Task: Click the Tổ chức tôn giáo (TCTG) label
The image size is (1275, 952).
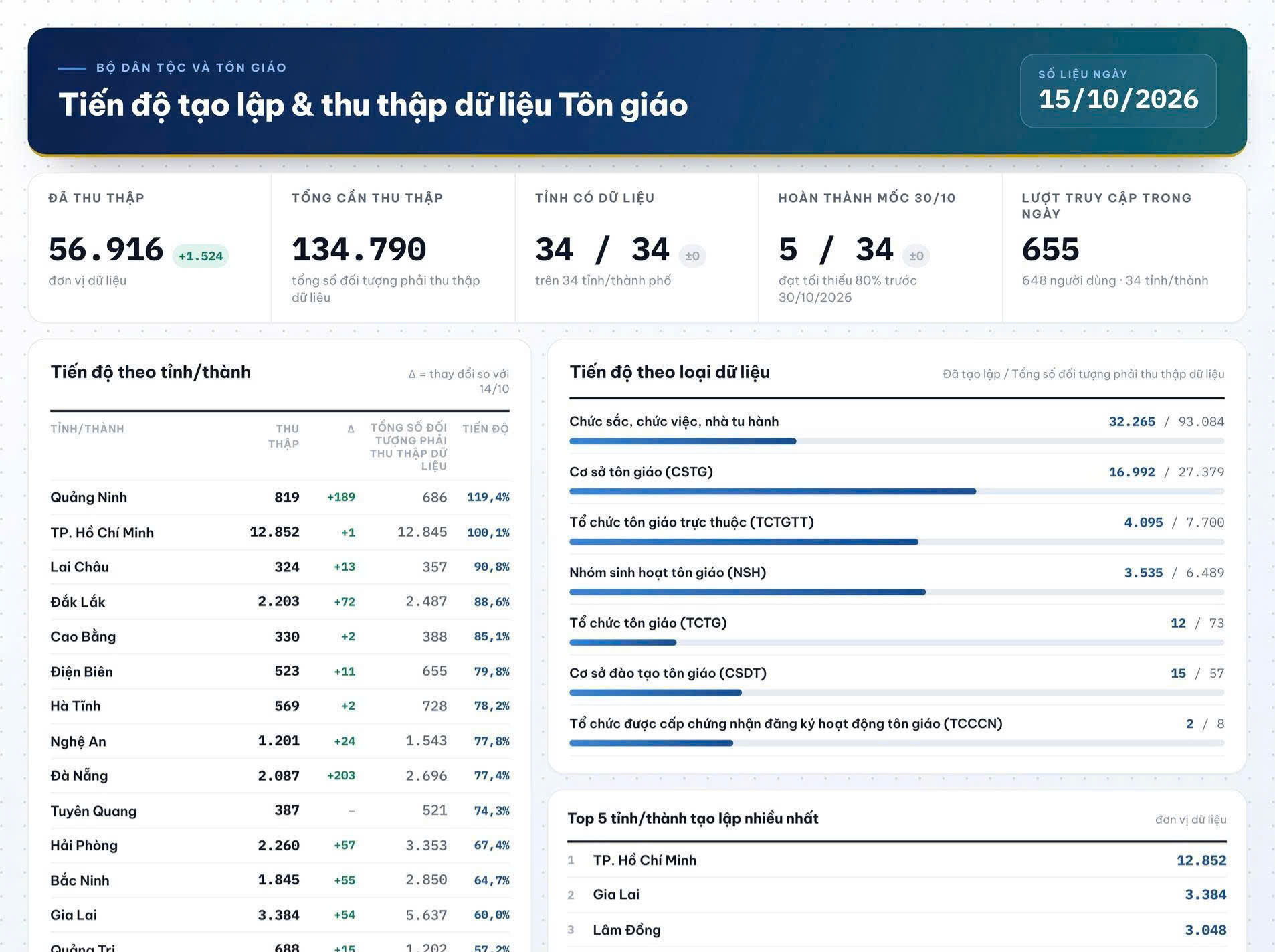Action: (x=648, y=623)
